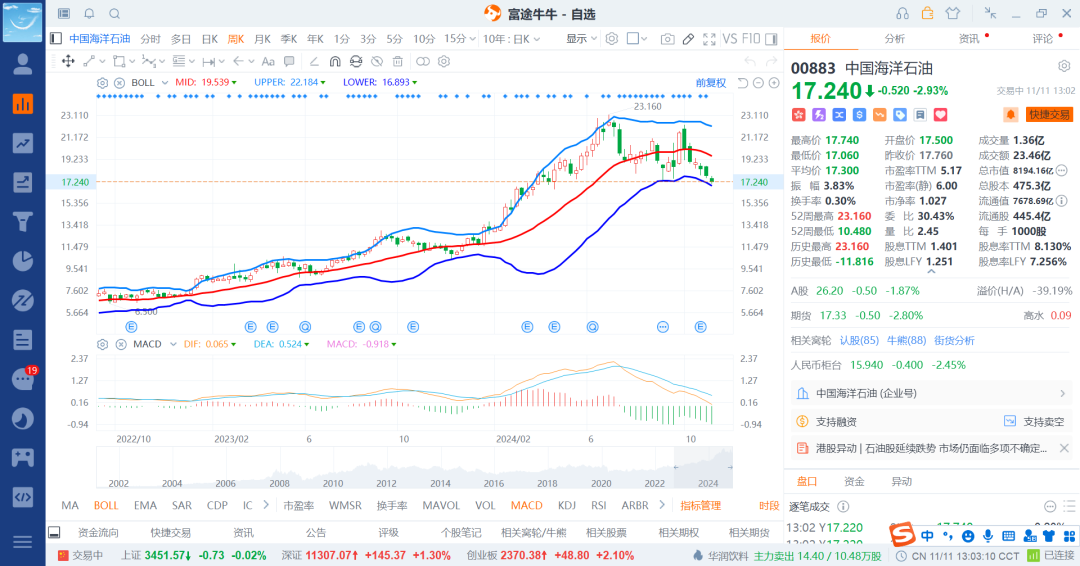Screen dimensions: 1080x566
Task: Open the price alert bell icon
Action: (x=1011, y=115)
